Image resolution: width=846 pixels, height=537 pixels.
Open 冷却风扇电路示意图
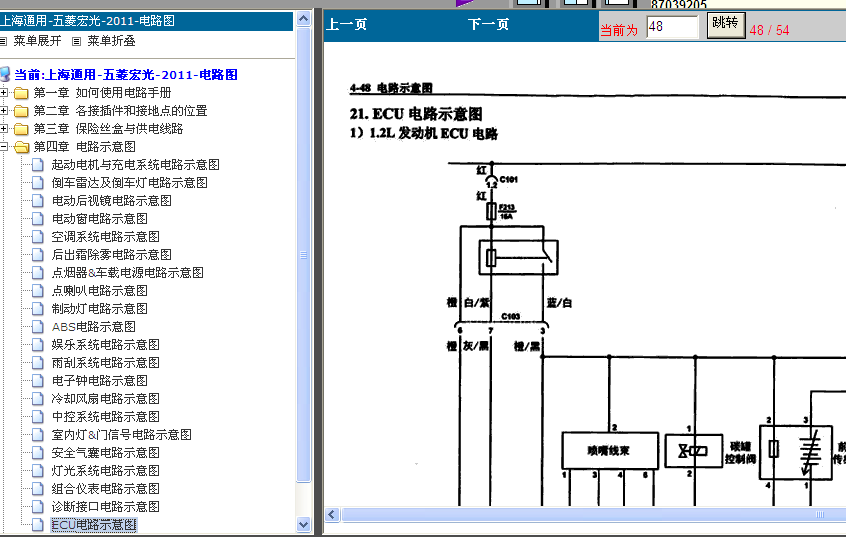[106, 398]
